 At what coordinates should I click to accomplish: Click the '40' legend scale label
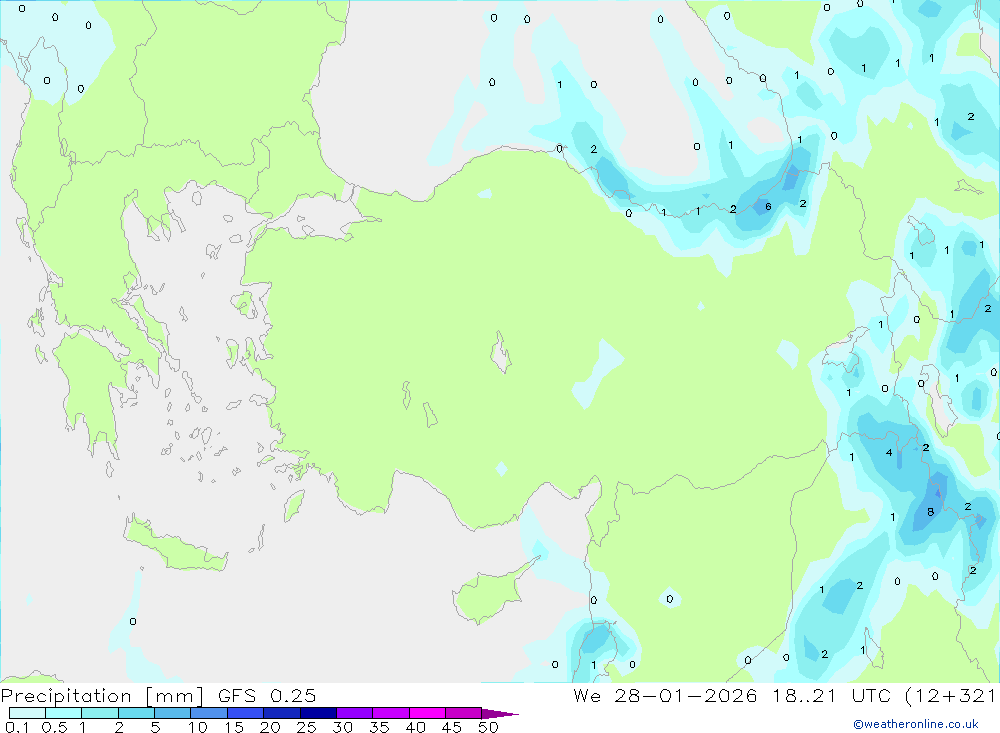click(416, 727)
